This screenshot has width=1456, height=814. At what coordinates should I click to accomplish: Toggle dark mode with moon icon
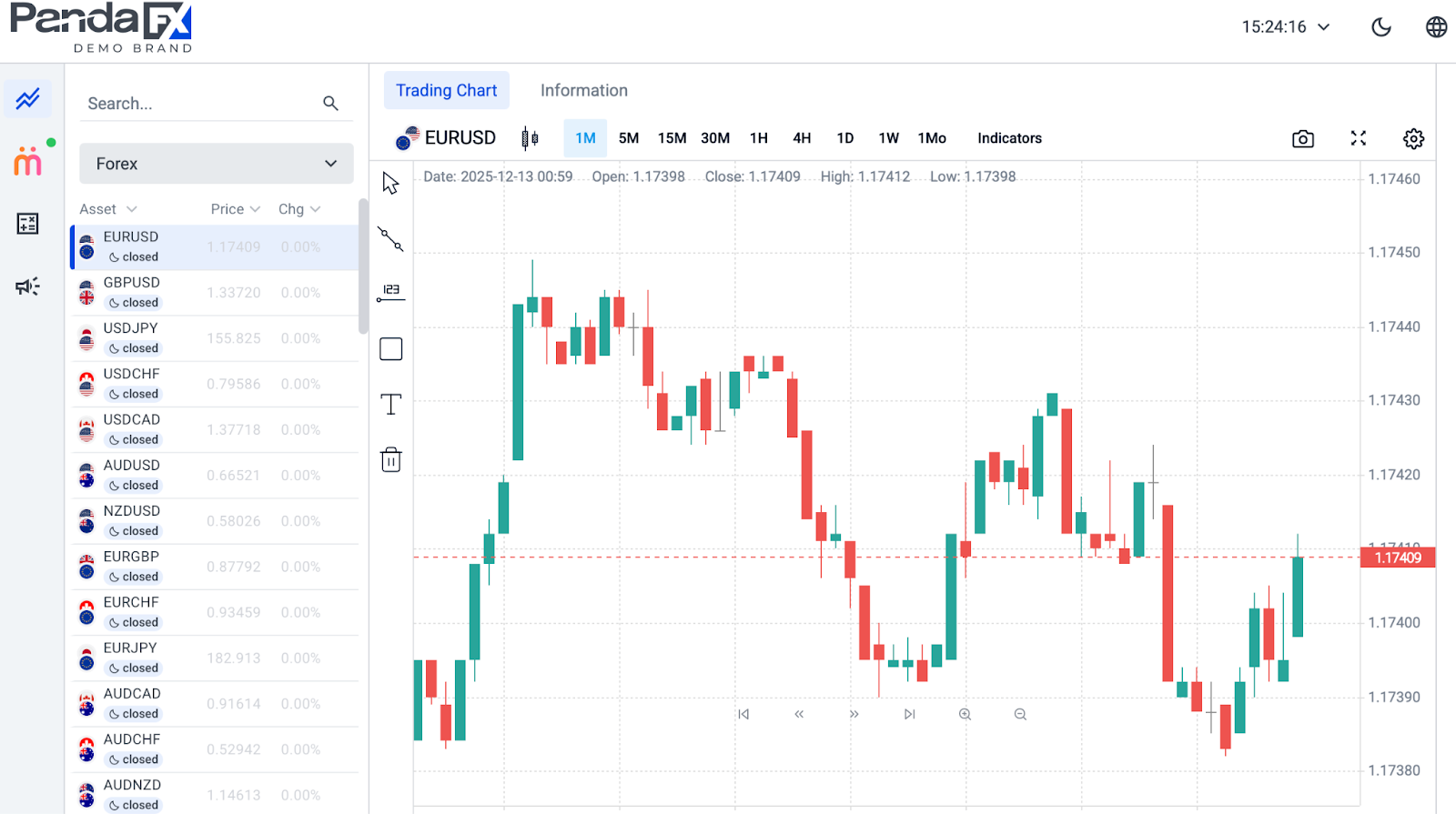coord(1380,27)
